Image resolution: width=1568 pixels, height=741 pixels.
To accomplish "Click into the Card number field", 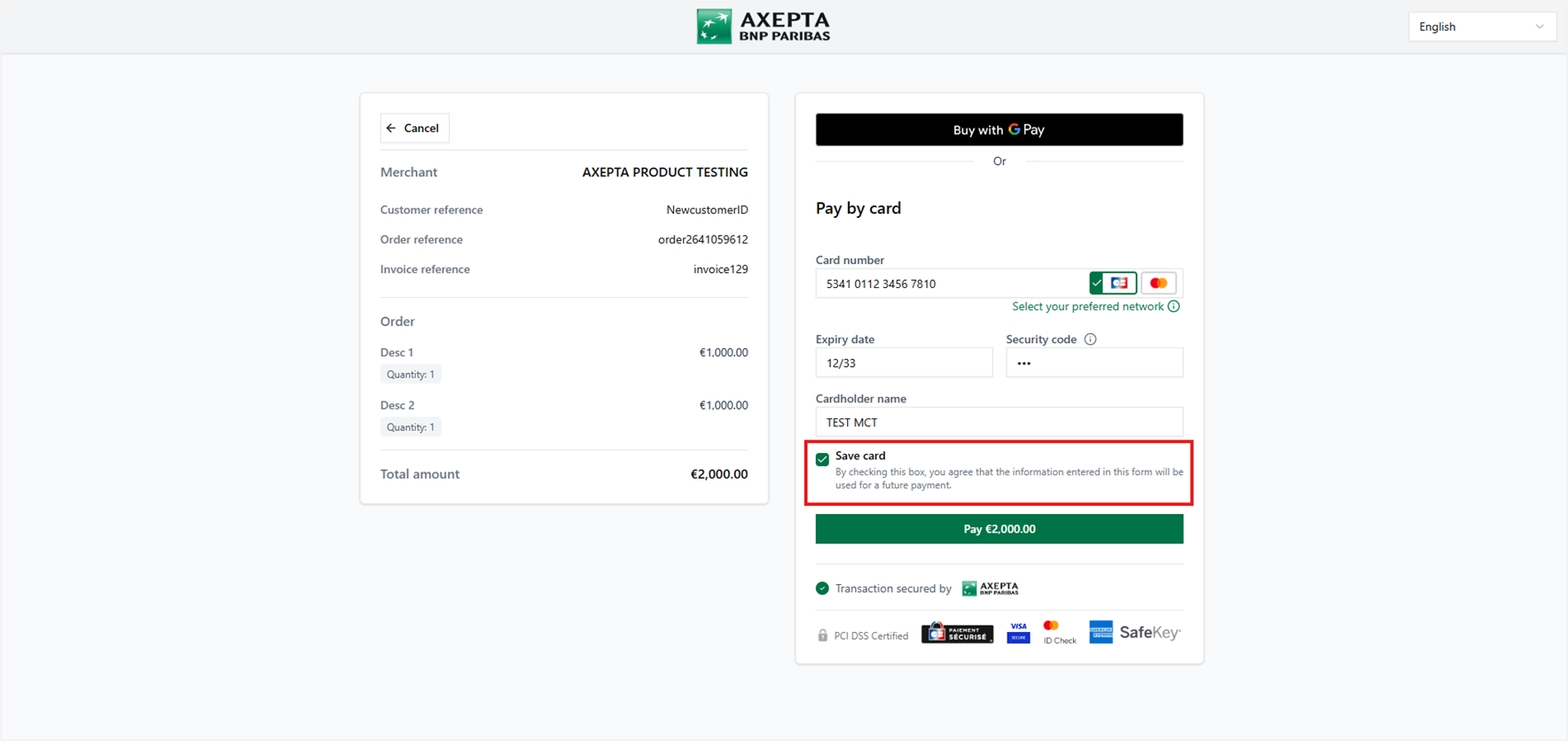I will click(949, 284).
